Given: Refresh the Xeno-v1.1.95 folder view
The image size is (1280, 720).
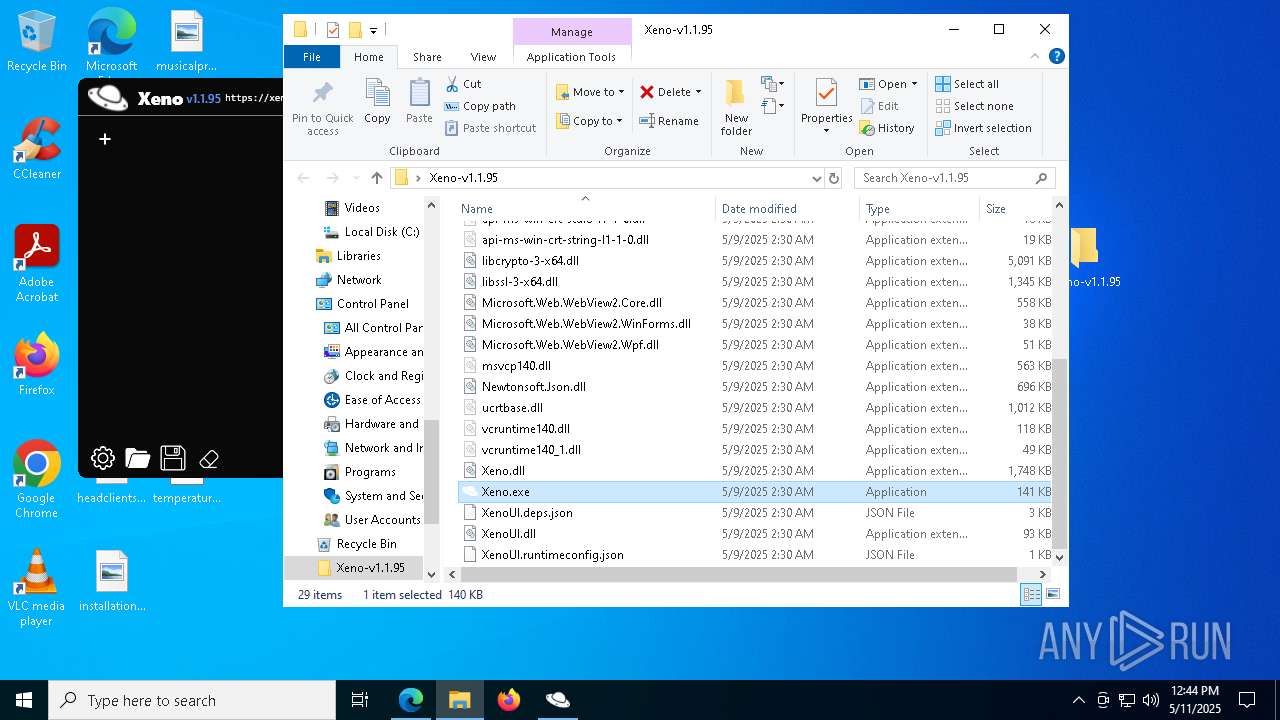Looking at the screenshot, I should click(x=834, y=178).
